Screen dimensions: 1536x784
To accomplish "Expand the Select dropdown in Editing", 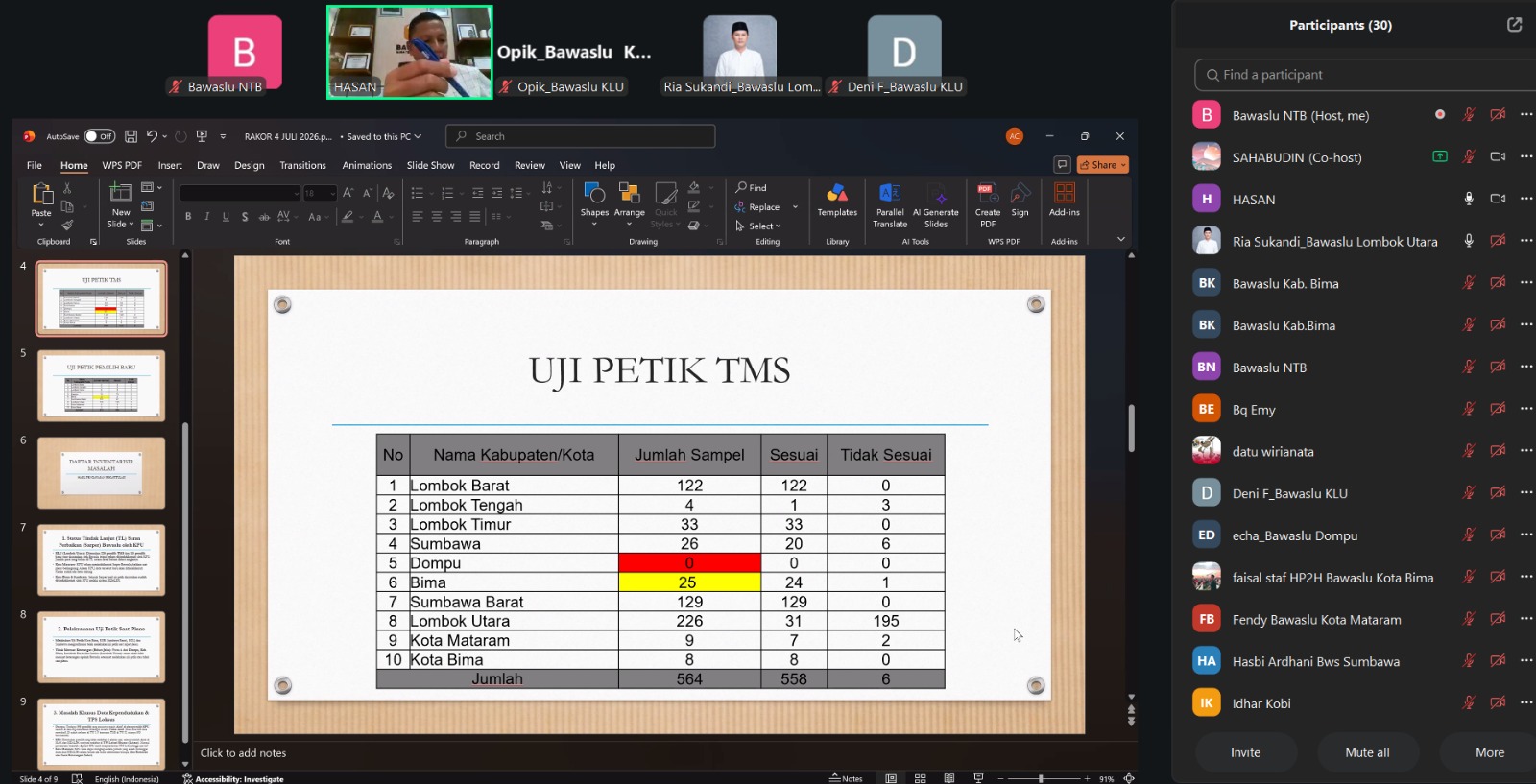I will click(758, 226).
